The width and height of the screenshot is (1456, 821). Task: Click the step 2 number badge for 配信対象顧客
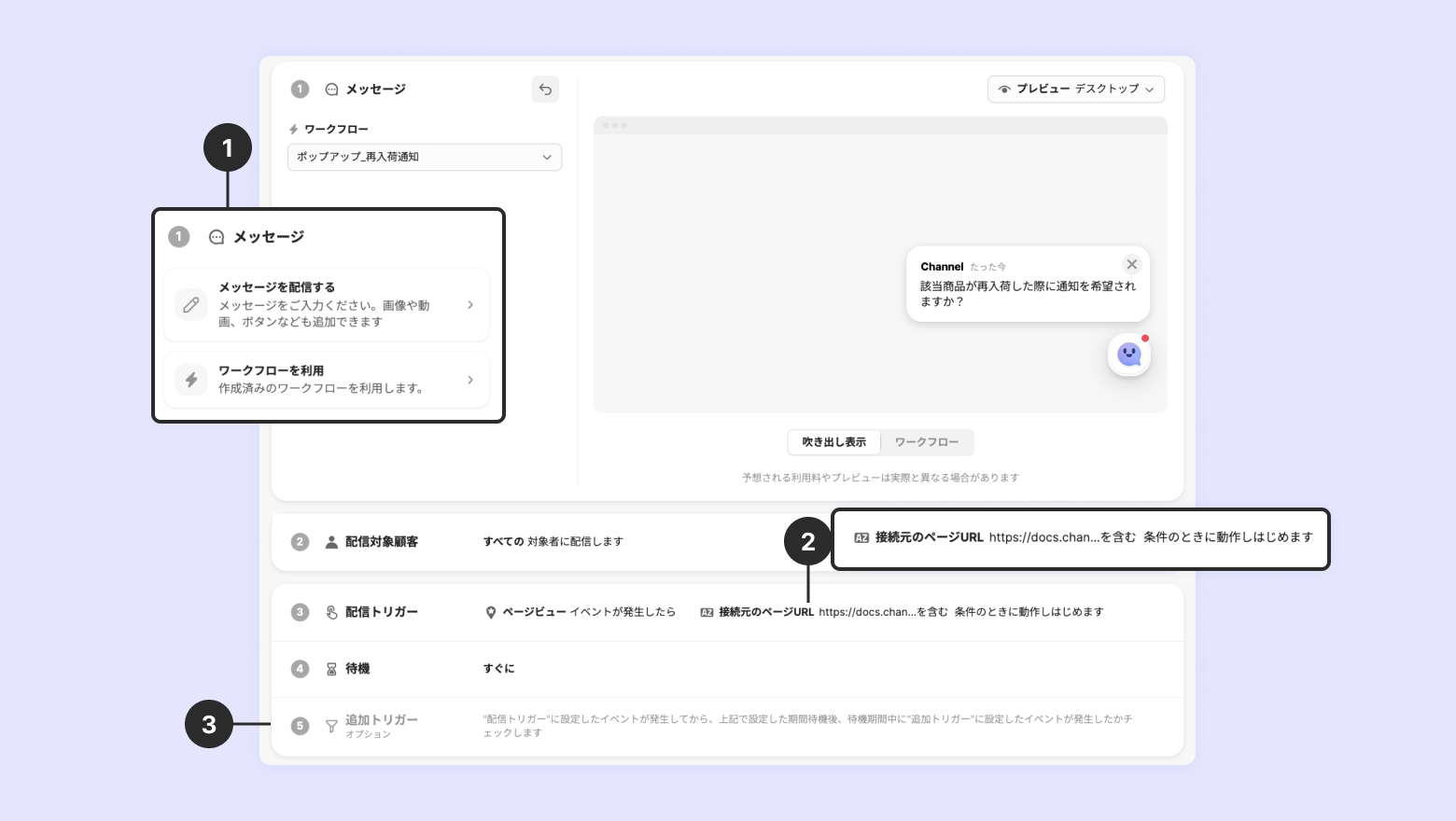(300, 542)
